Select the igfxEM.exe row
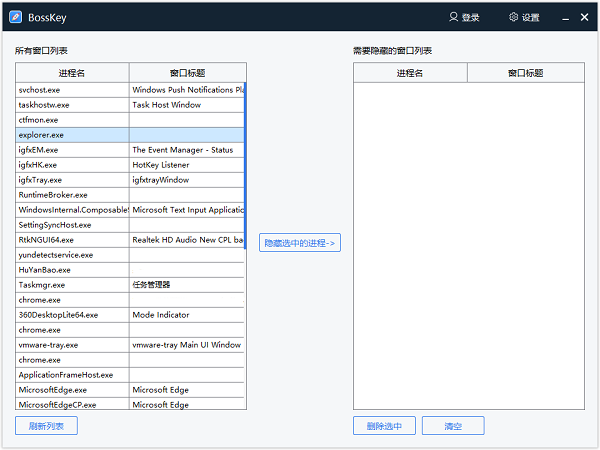The width and height of the screenshot is (600, 450). tap(130, 150)
